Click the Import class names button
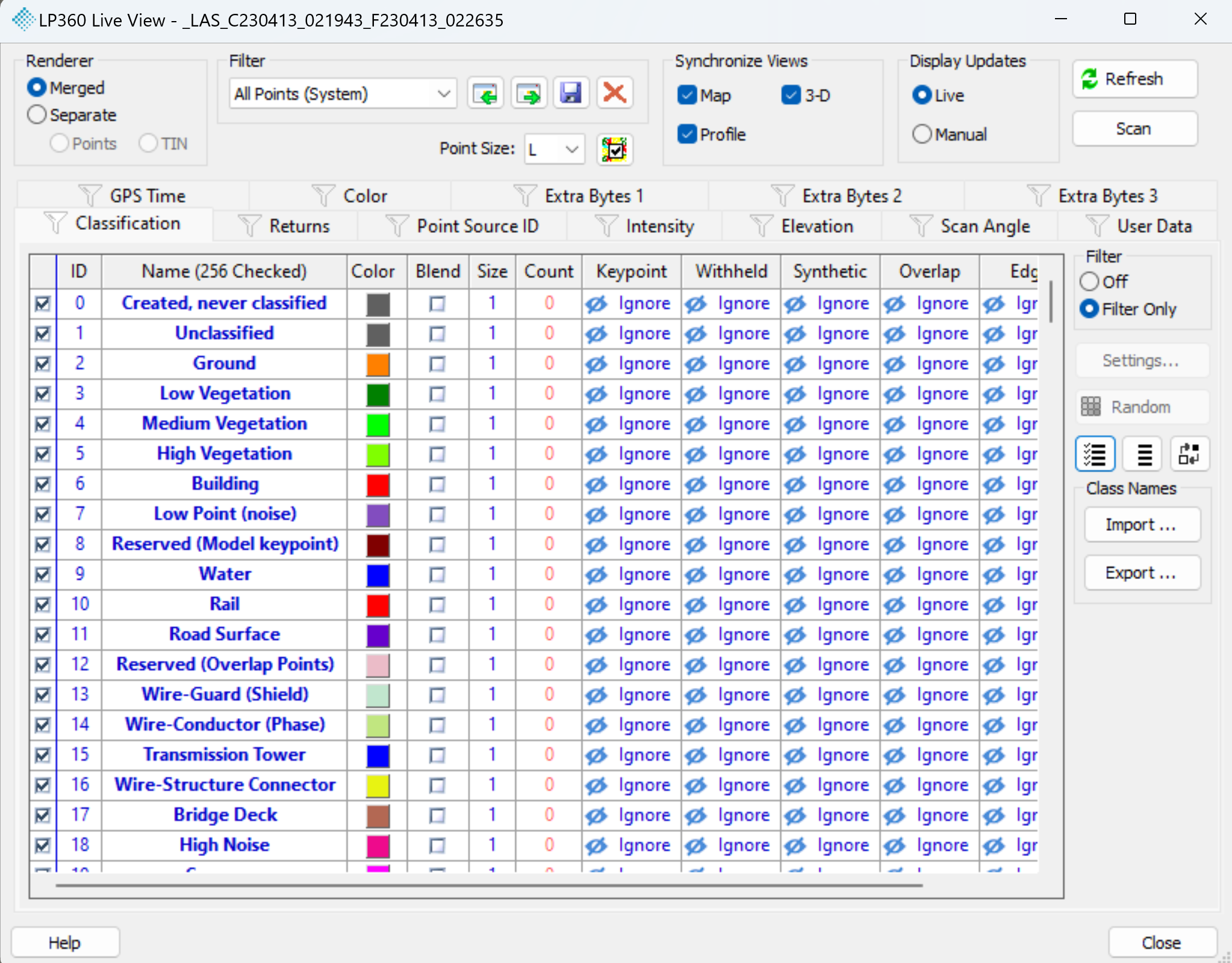 click(x=1142, y=525)
